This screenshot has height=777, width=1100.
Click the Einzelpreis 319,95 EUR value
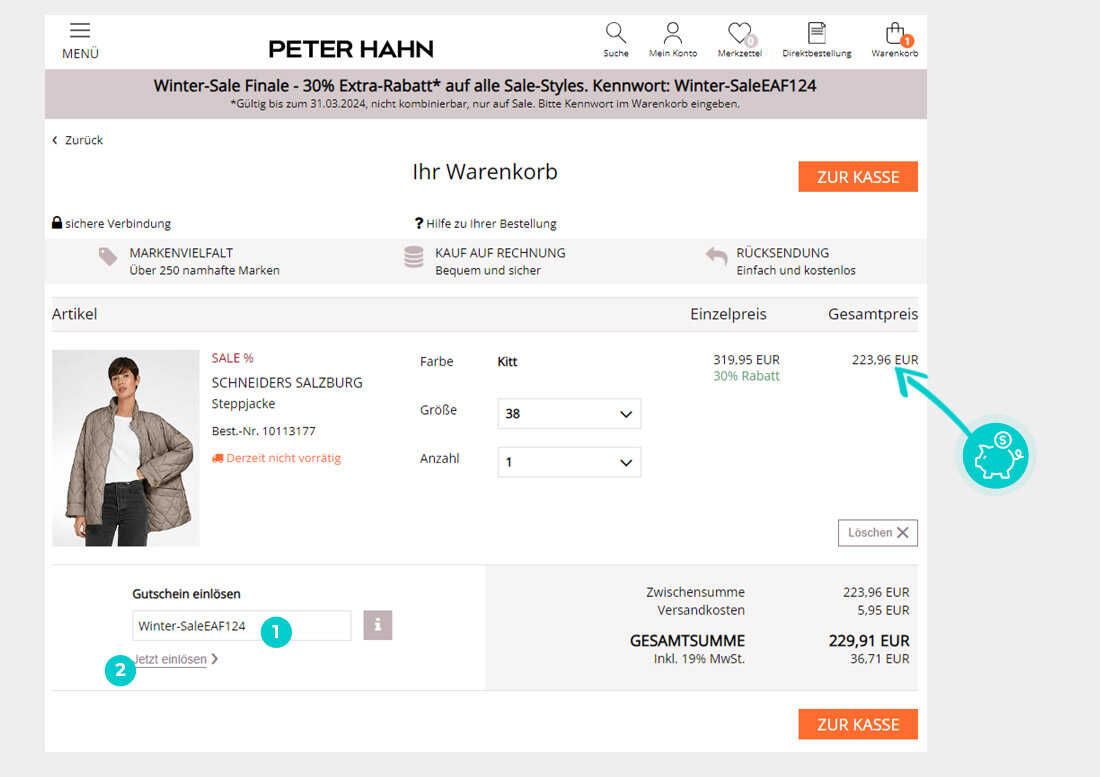(x=746, y=360)
